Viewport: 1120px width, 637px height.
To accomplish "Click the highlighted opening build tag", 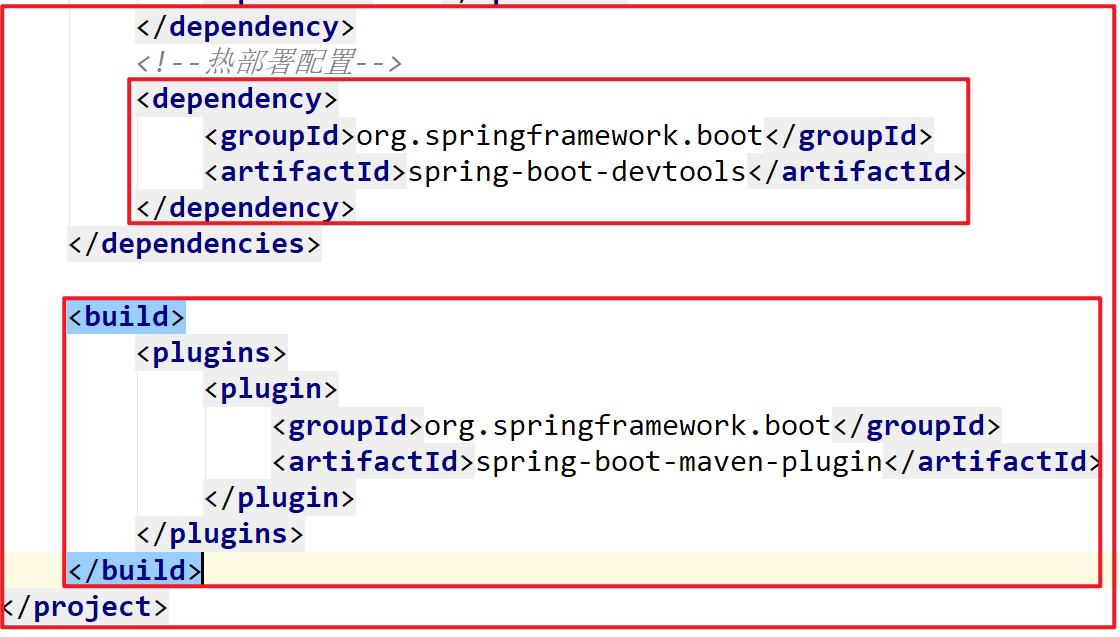I will point(126,317).
